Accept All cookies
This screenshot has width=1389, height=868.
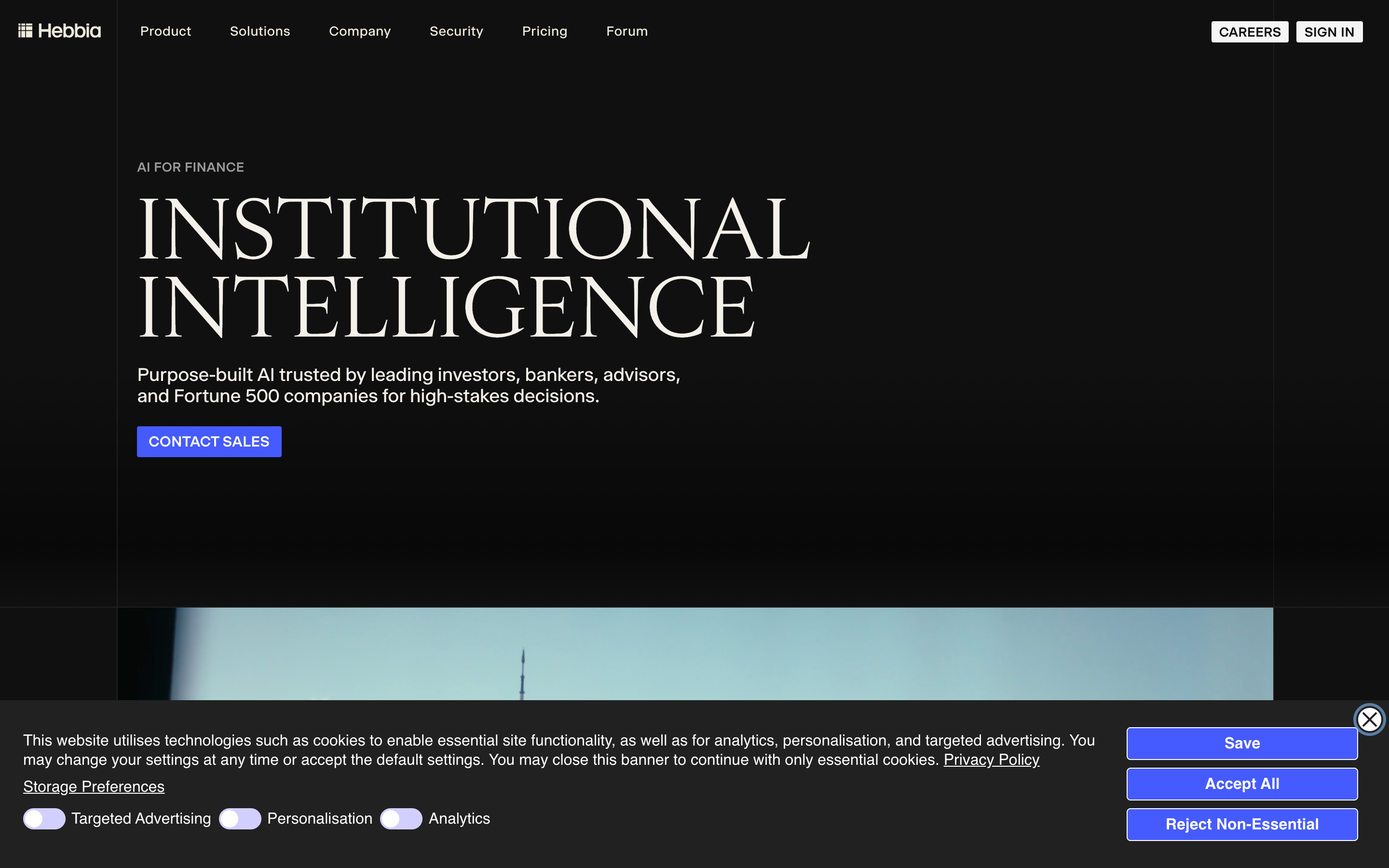click(x=1242, y=784)
